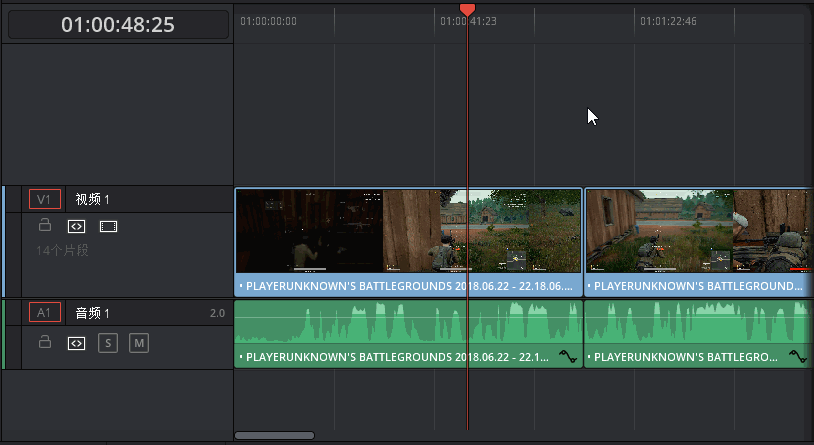This screenshot has height=445, width=814.
Task: Select the V1 destination control
Action: point(45,199)
